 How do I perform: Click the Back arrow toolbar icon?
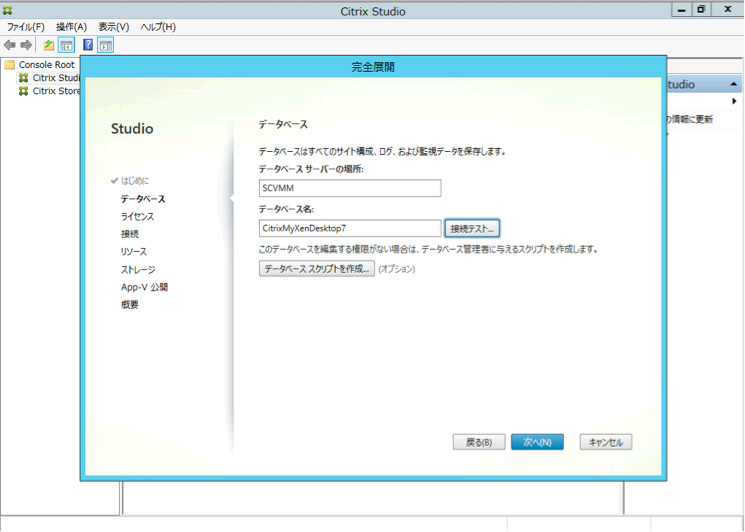(10, 46)
